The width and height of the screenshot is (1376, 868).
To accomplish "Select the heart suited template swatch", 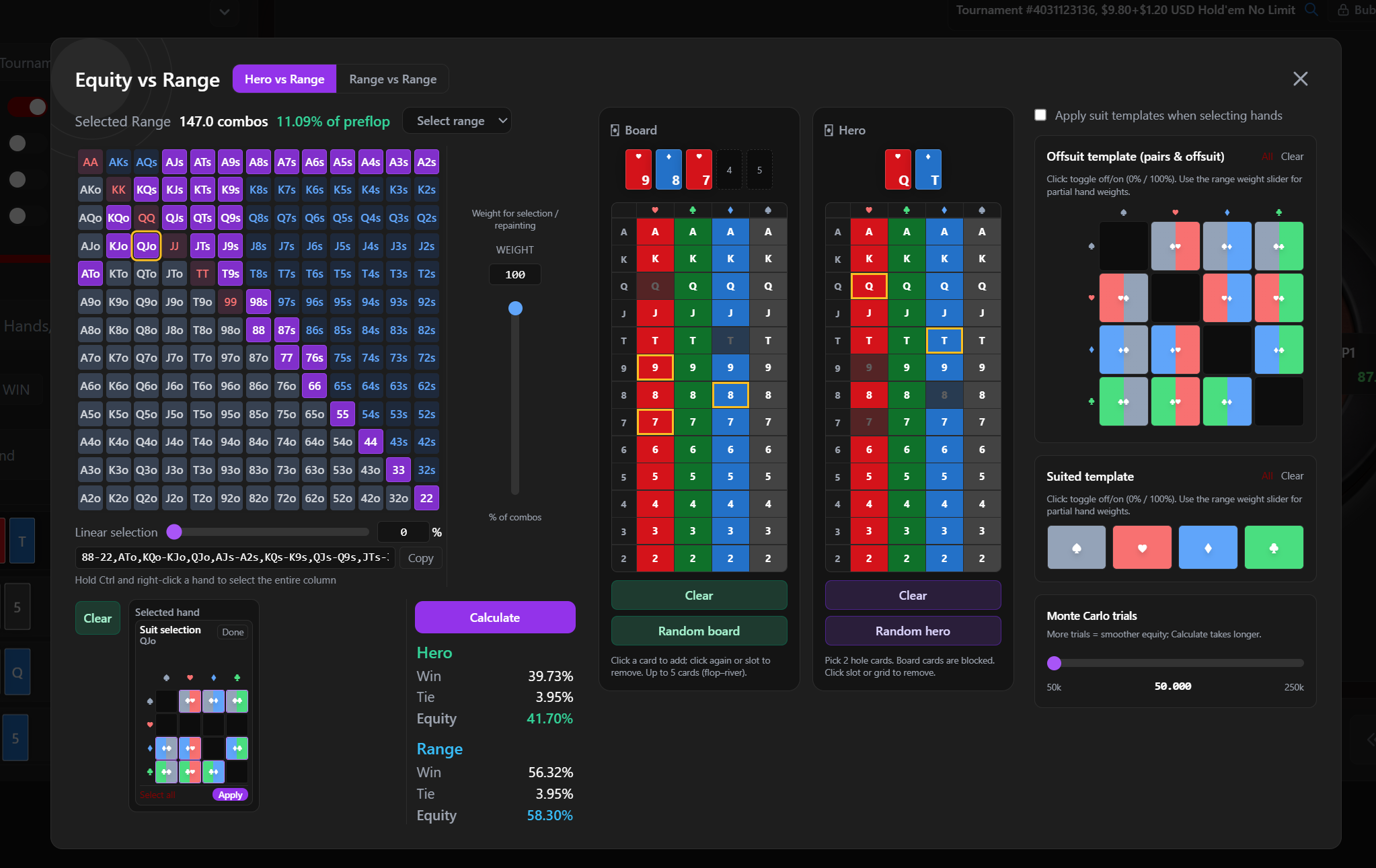I will (1142, 548).
